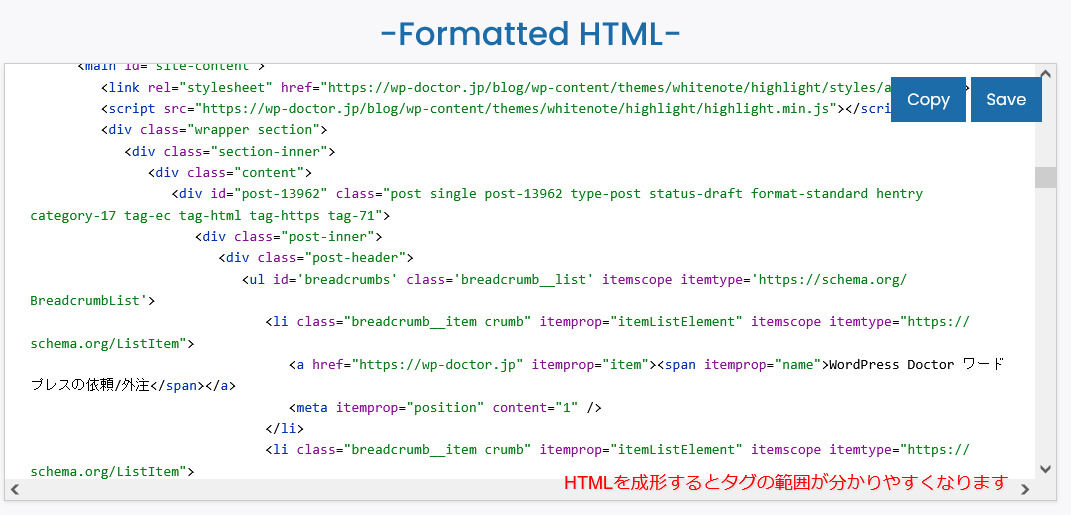Click the BreadcrumbList'> text line
This screenshot has width=1071, height=515.
[x=93, y=301]
